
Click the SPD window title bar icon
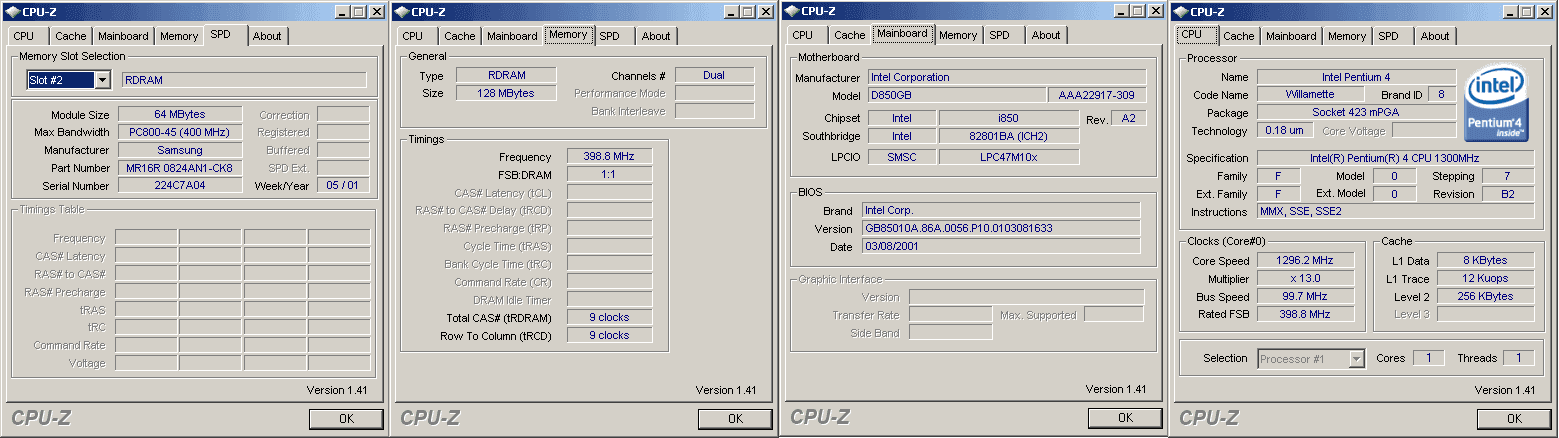(13, 12)
